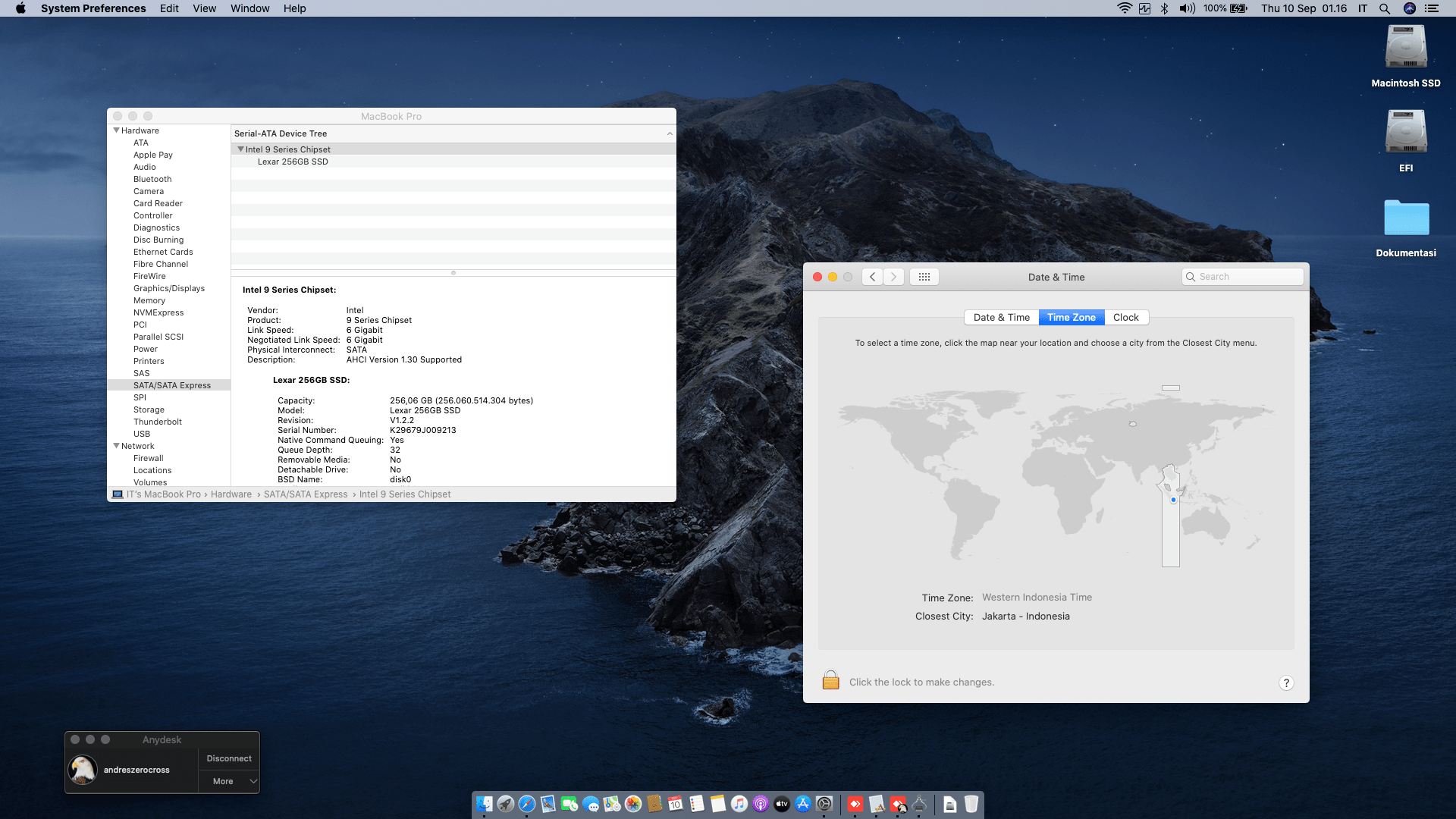Image resolution: width=1456 pixels, height=819 pixels.
Task: Open Notification Center from menu bar
Action: (x=1432, y=8)
